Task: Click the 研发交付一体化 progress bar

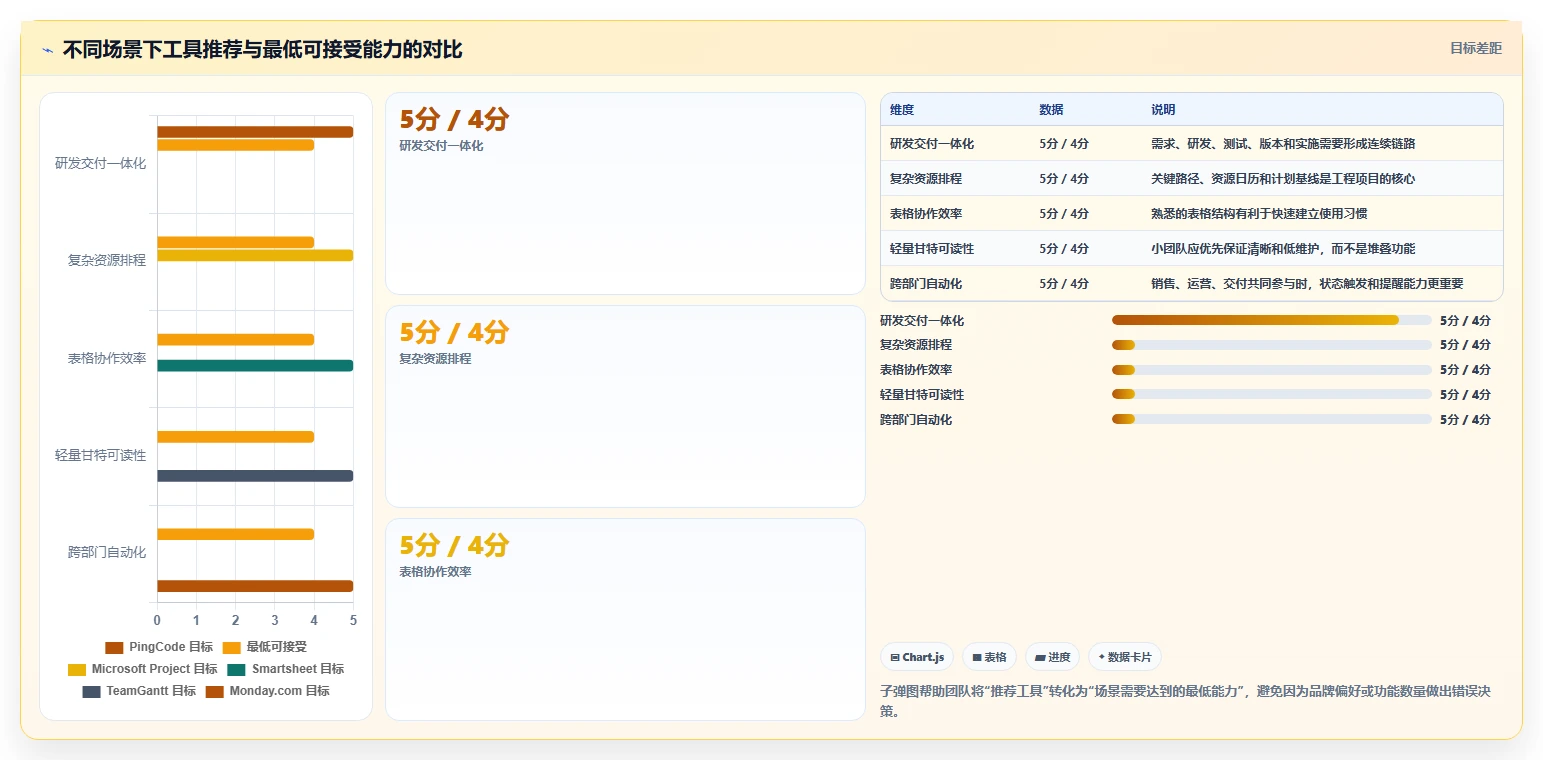Action: pos(1272,320)
